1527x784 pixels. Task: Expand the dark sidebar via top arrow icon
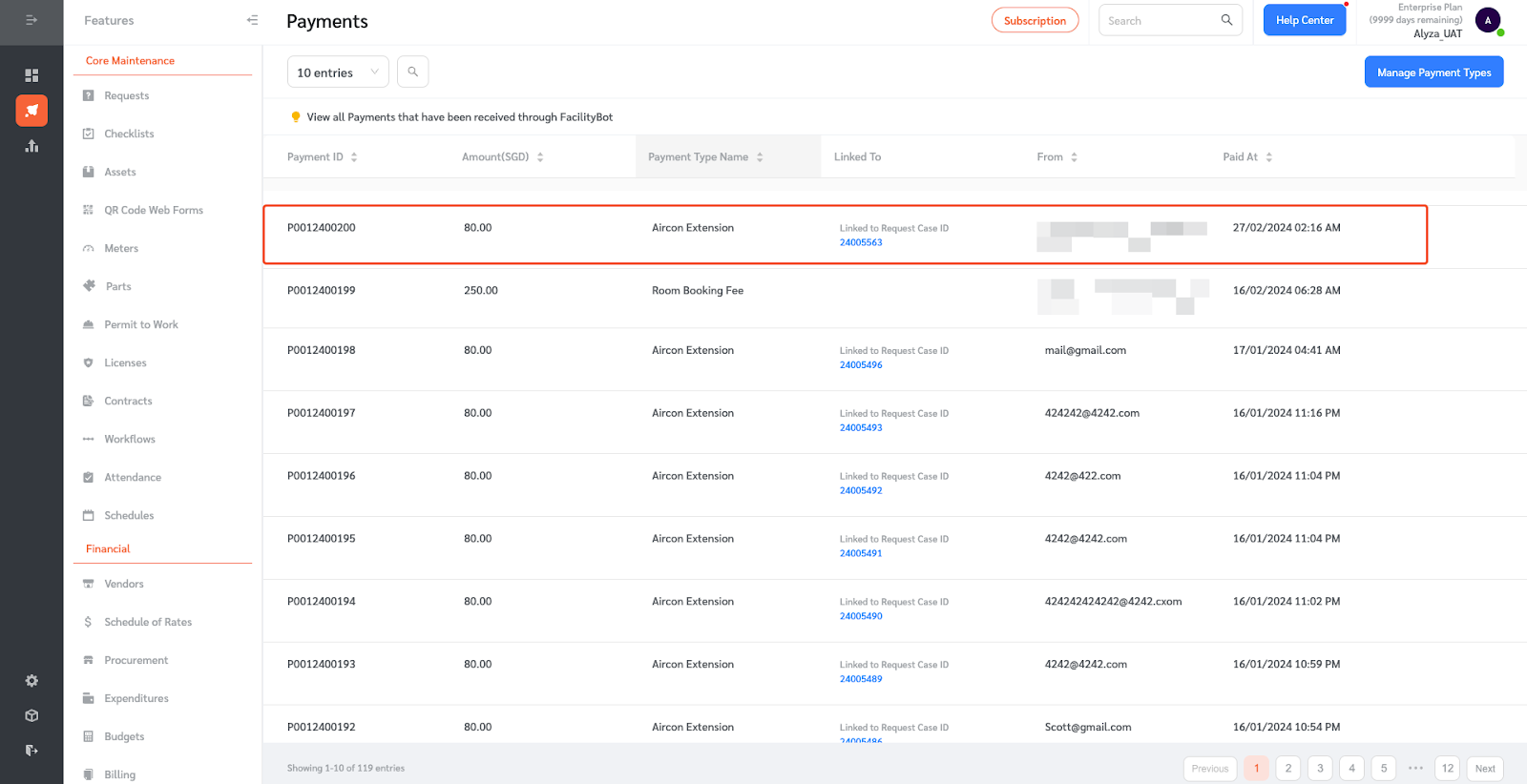point(31,20)
